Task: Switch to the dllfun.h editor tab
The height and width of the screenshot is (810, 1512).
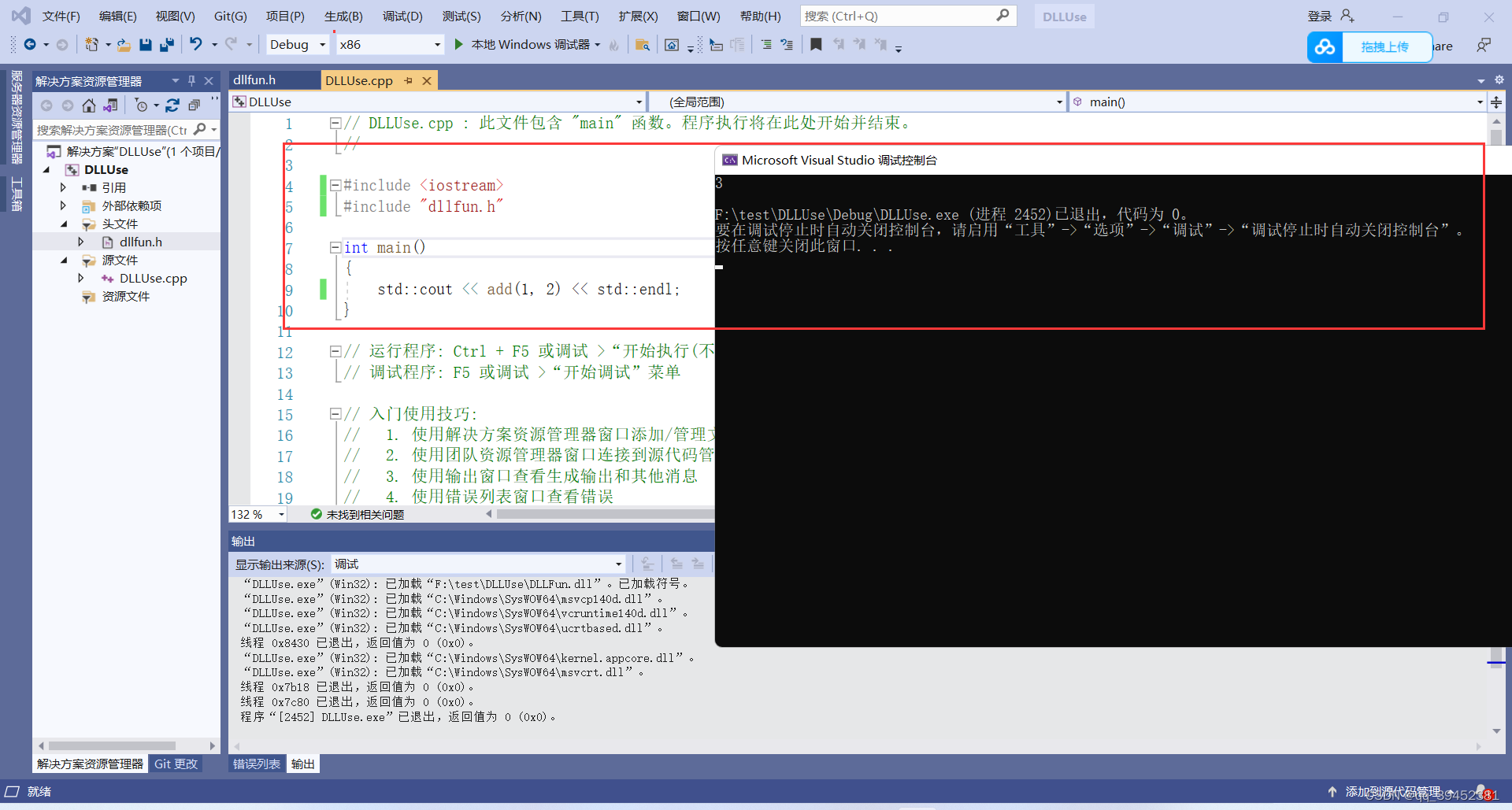Action: (x=254, y=80)
